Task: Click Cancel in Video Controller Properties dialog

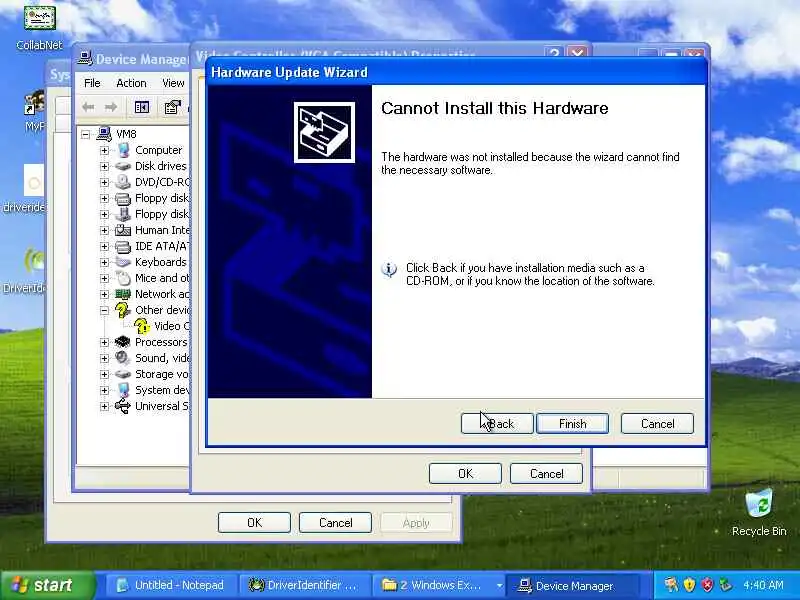Action: [546, 473]
